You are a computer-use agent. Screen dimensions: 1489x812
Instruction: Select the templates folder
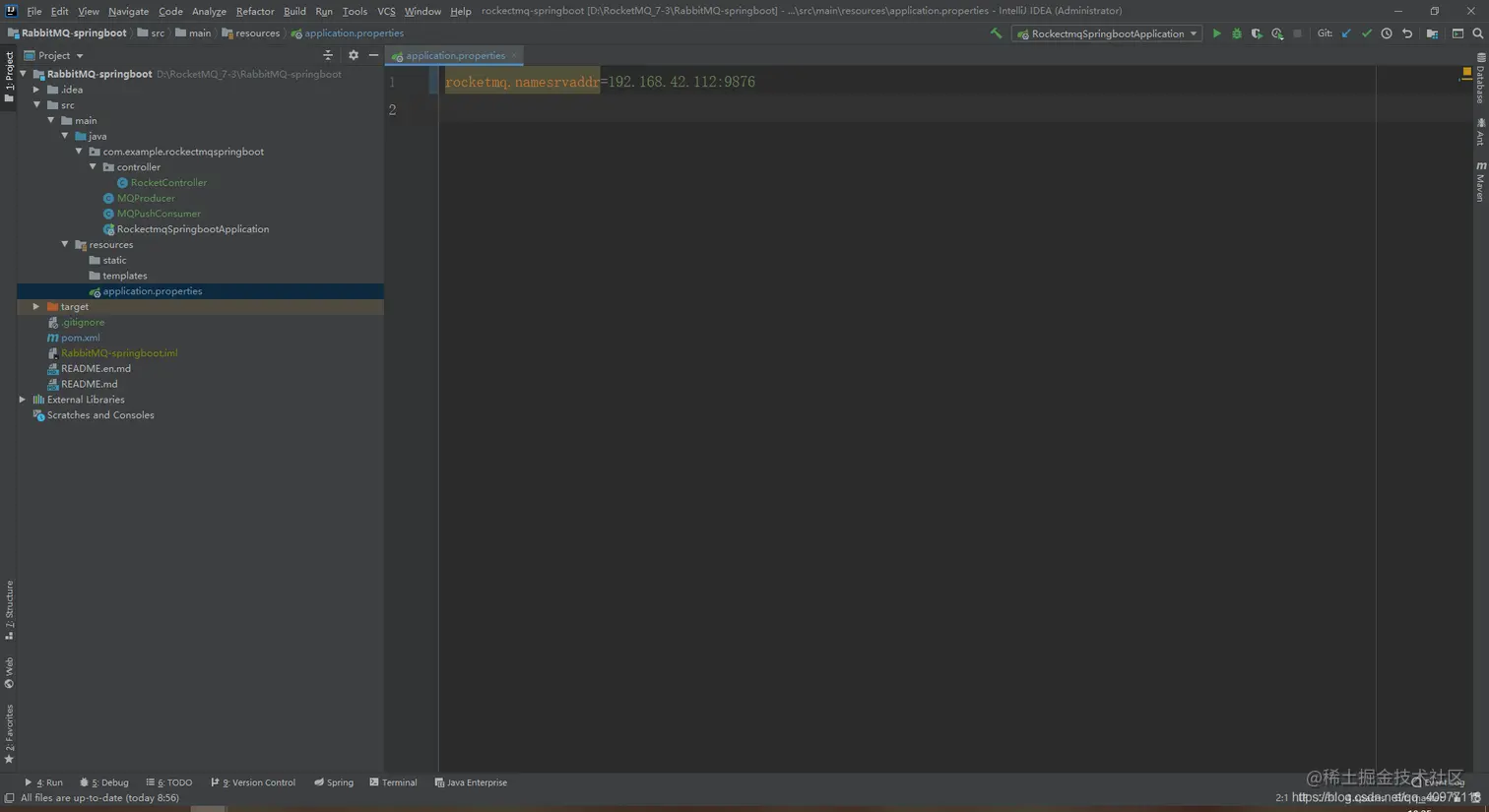tap(124, 276)
